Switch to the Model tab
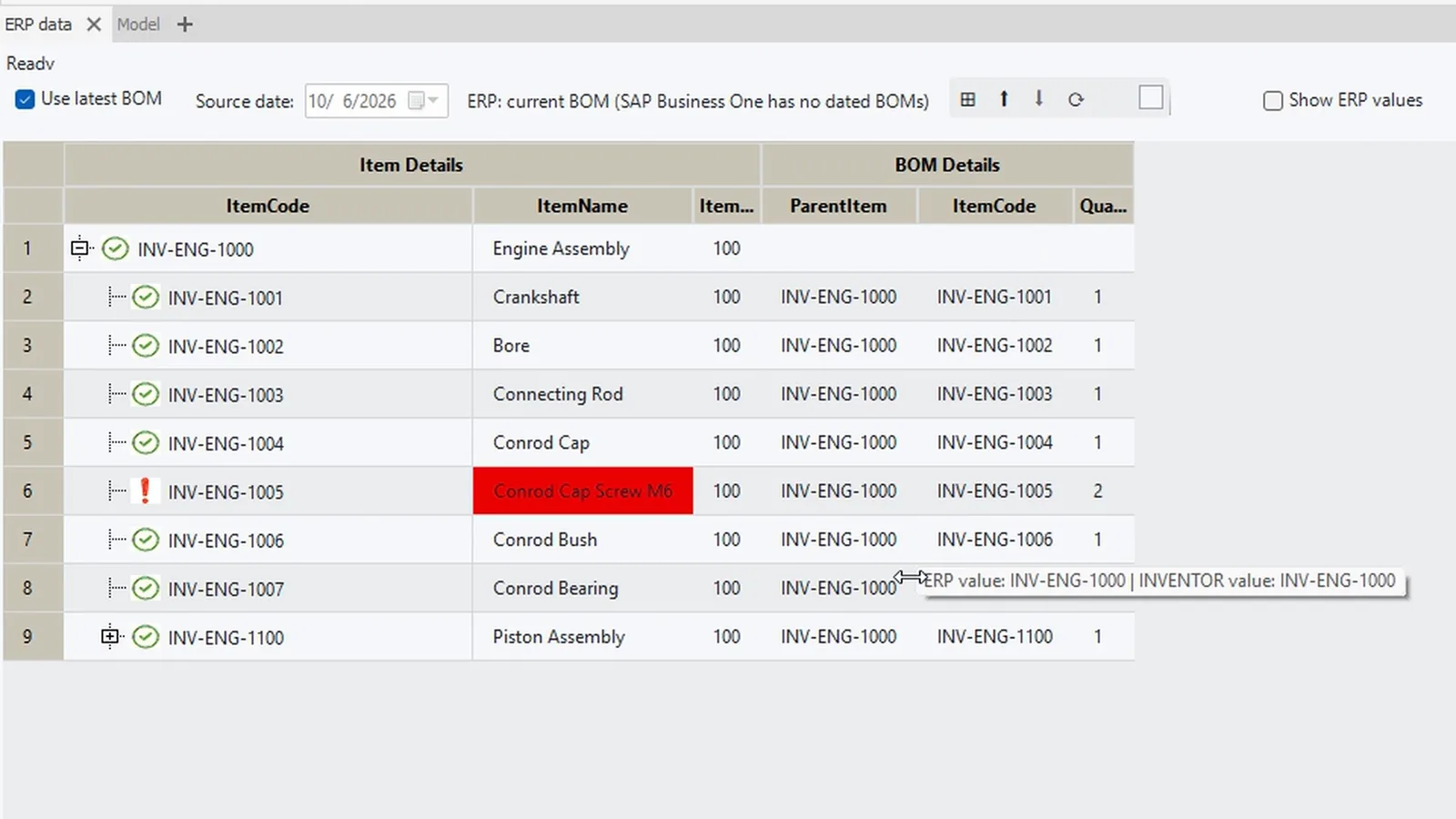The width and height of the screenshot is (1456, 819). 138,25
